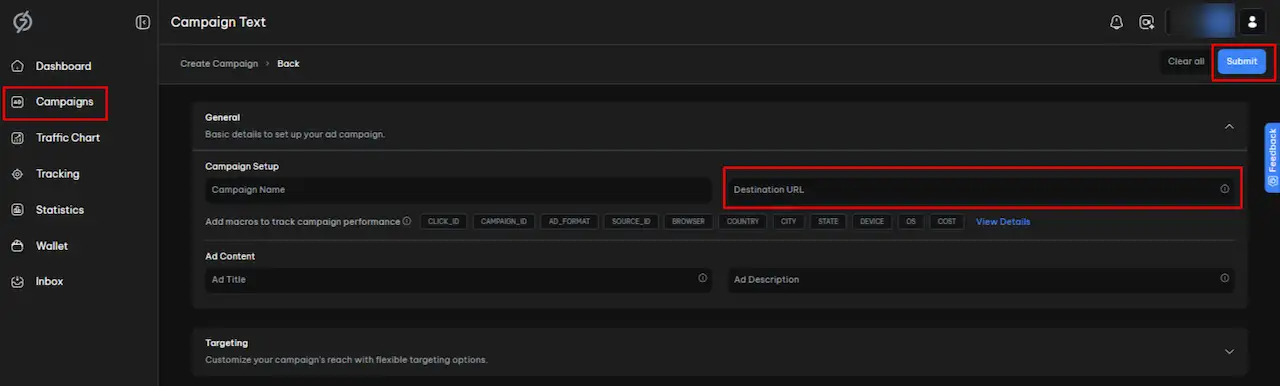The height and width of the screenshot is (386, 1280).
Task: Go to Dashboard in the sidebar
Action: [x=63, y=66]
